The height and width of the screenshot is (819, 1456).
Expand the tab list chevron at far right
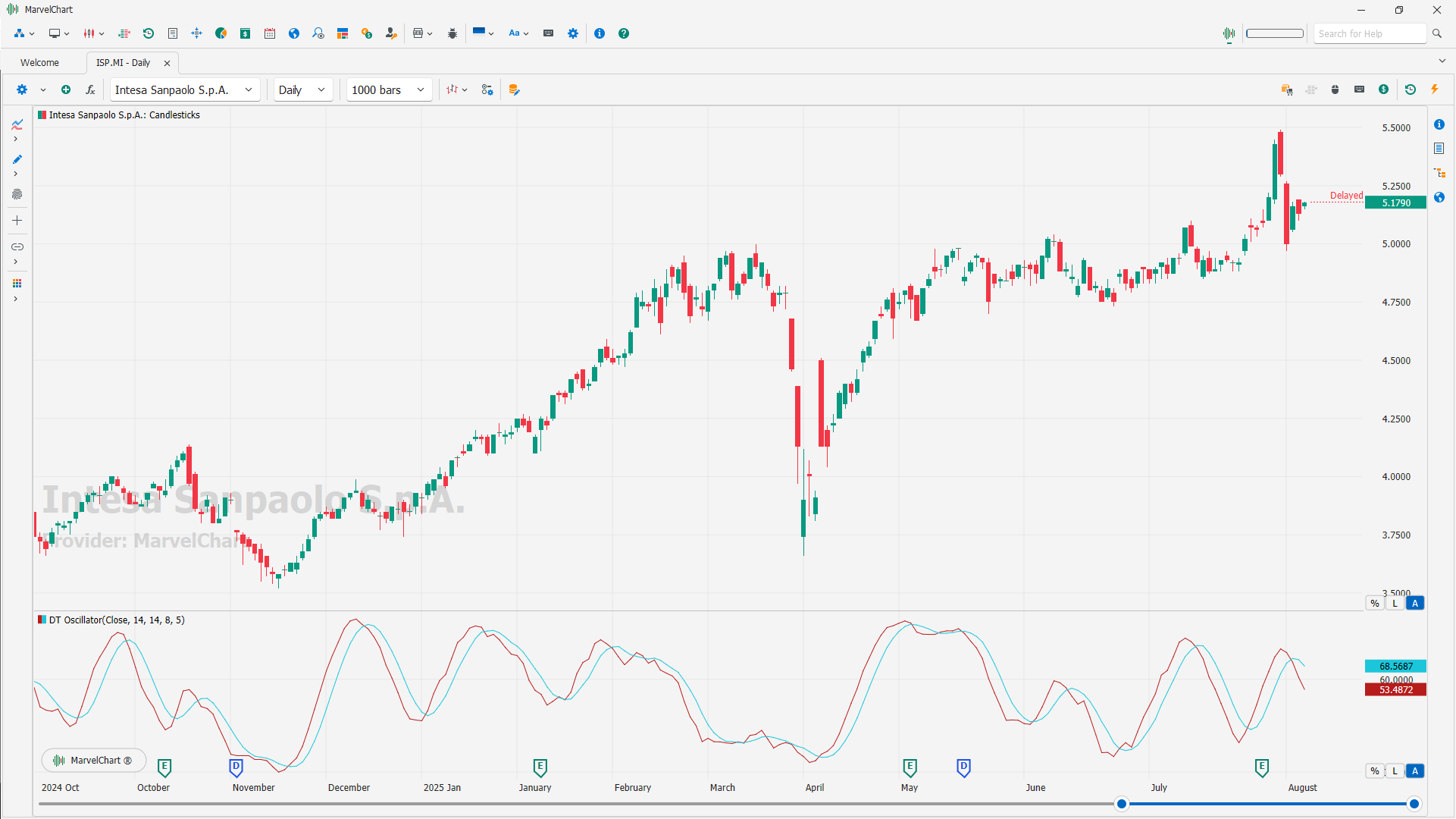pyautogui.click(x=1442, y=61)
